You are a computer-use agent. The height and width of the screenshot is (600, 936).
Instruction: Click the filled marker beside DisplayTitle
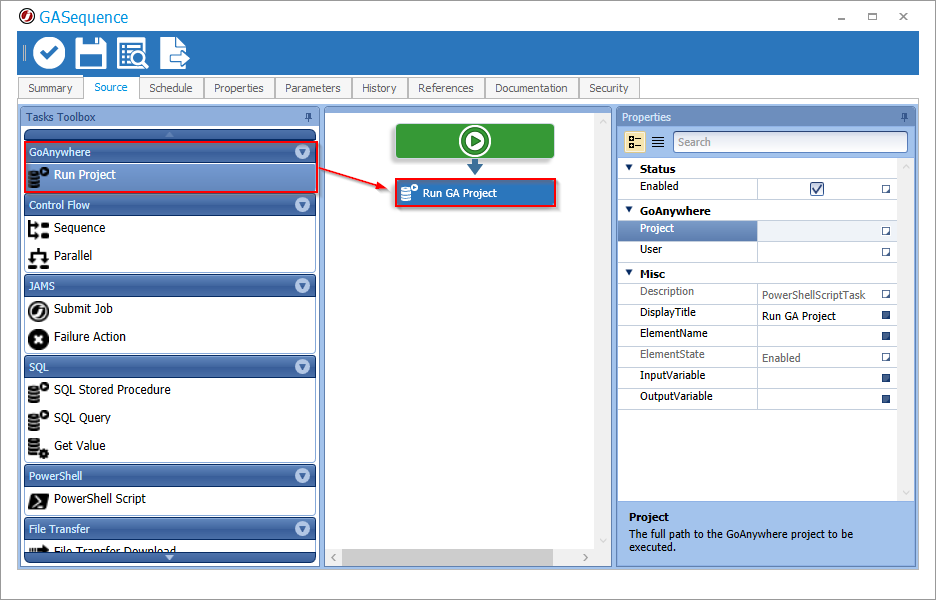tap(886, 315)
